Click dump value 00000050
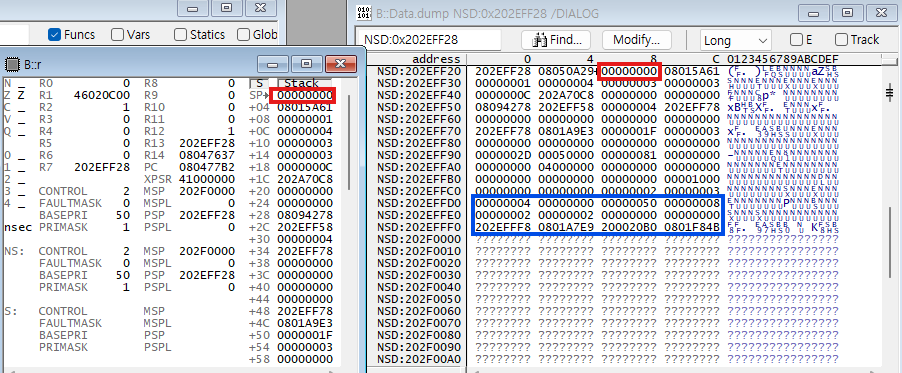 pos(629,203)
